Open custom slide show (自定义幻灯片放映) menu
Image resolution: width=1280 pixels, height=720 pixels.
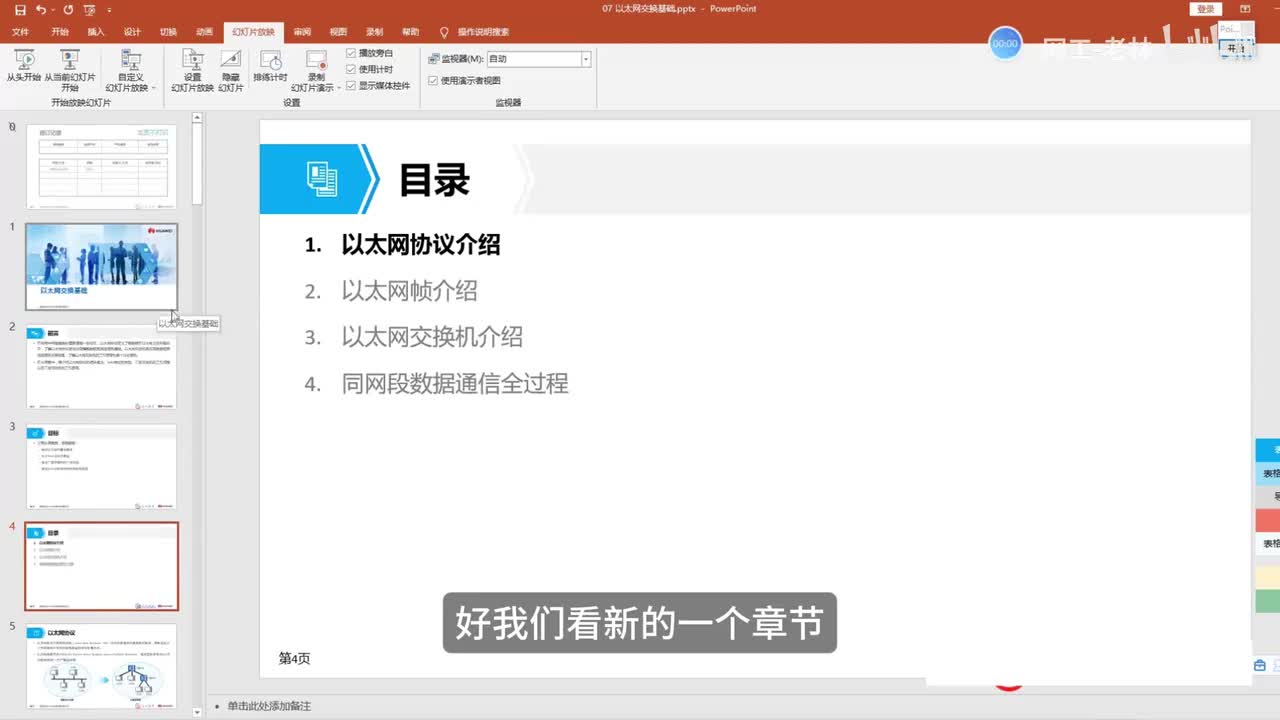[x=130, y=70]
